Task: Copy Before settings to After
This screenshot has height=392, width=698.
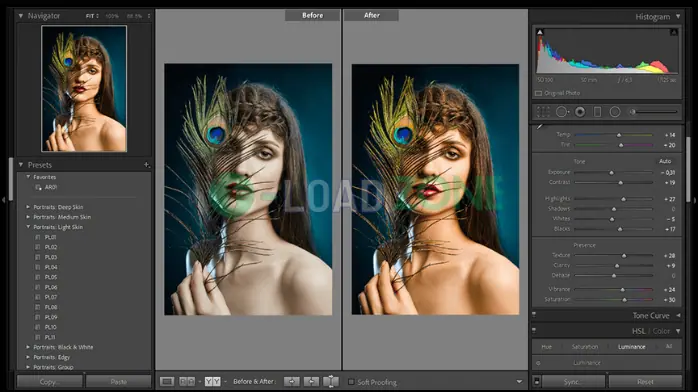Action: pyautogui.click(x=292, y=381)
